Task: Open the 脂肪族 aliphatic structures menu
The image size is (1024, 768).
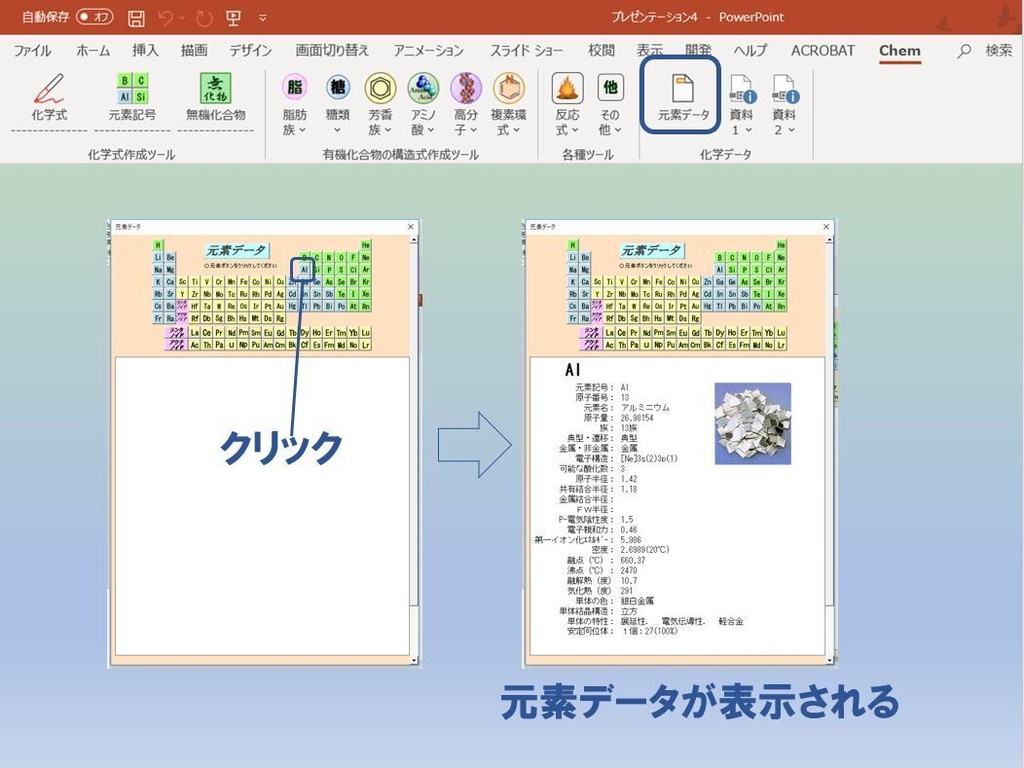Action: pos(295,104)
